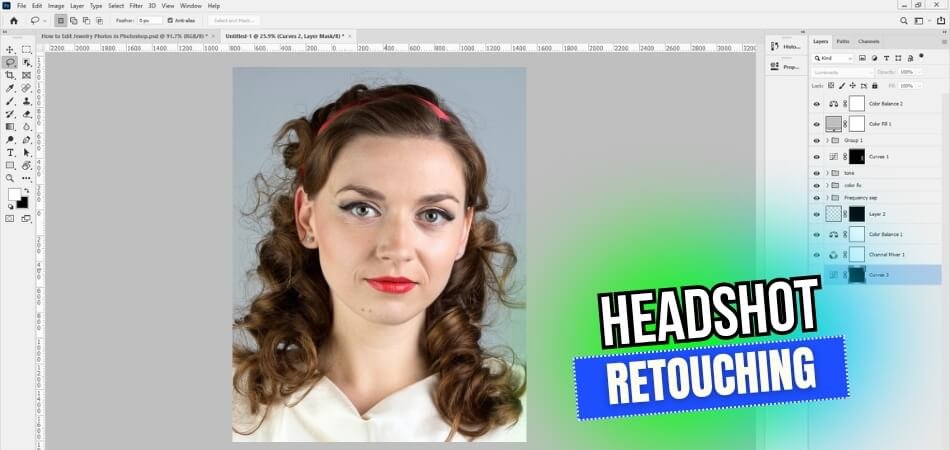The image size is (950, 450).
Task: Hide the Frequency sep group
Action: [x=816, y=197]
